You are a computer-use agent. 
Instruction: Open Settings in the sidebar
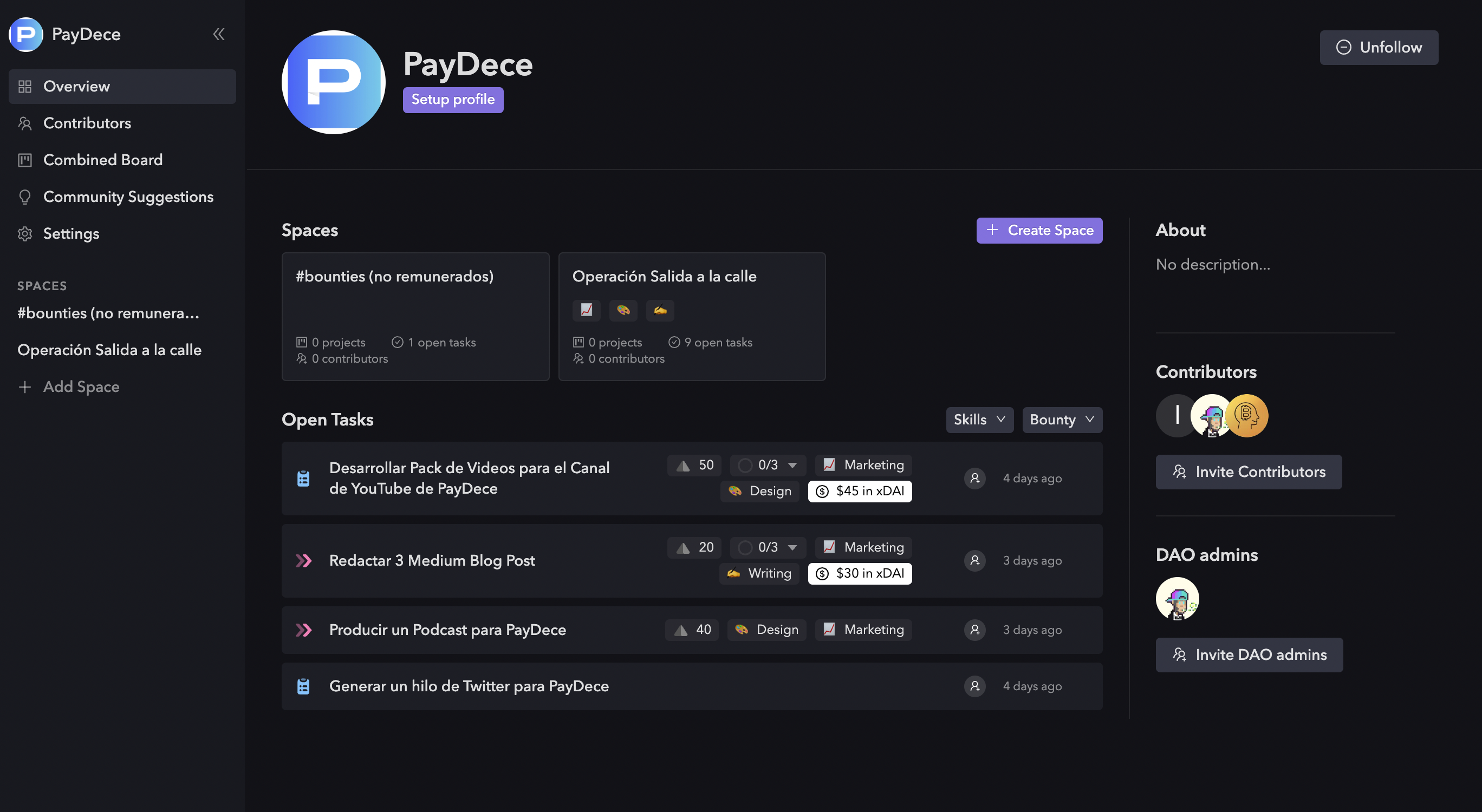[122, 233]
